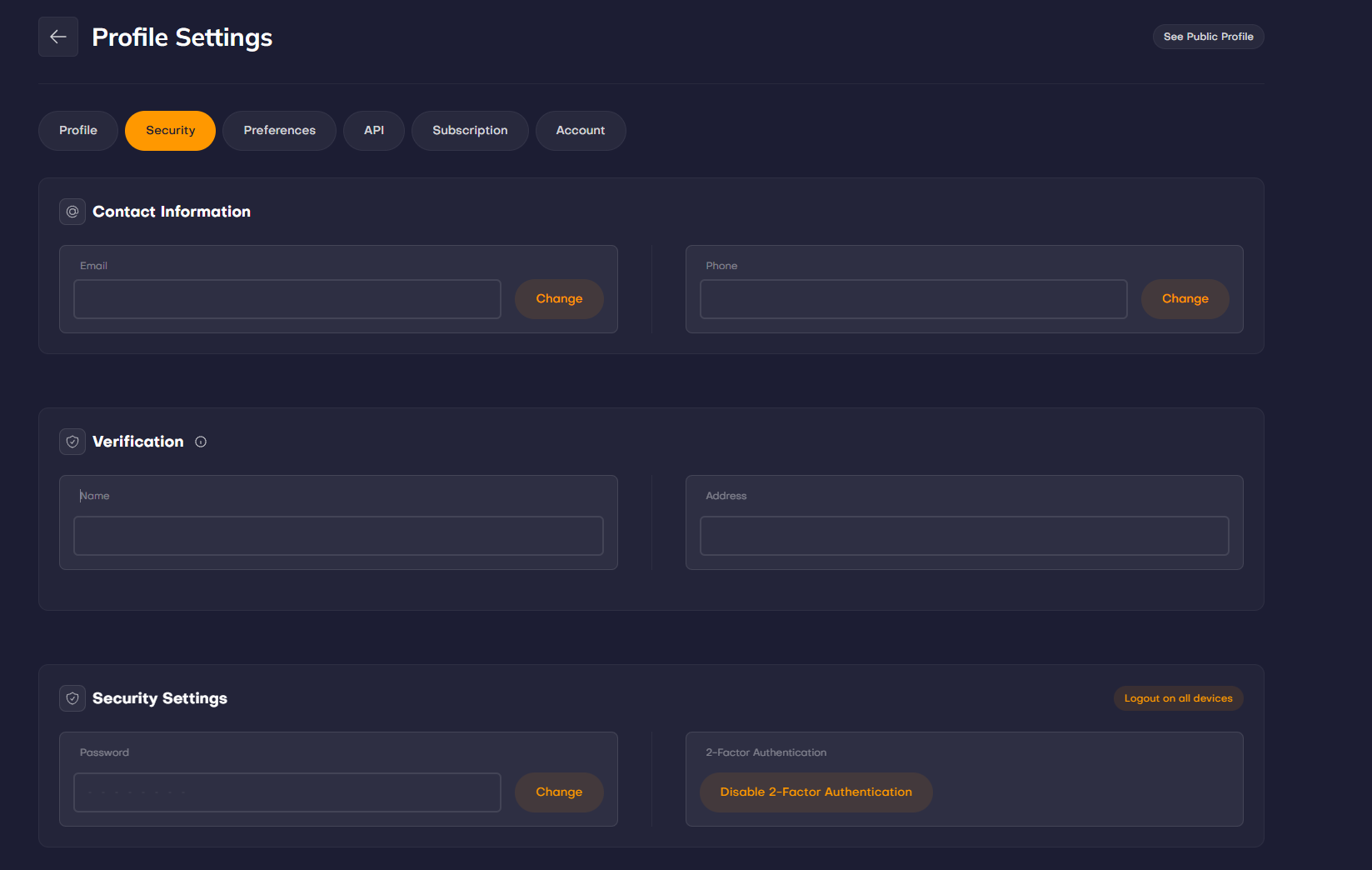Click Change button next to Email

coord(559,299)
